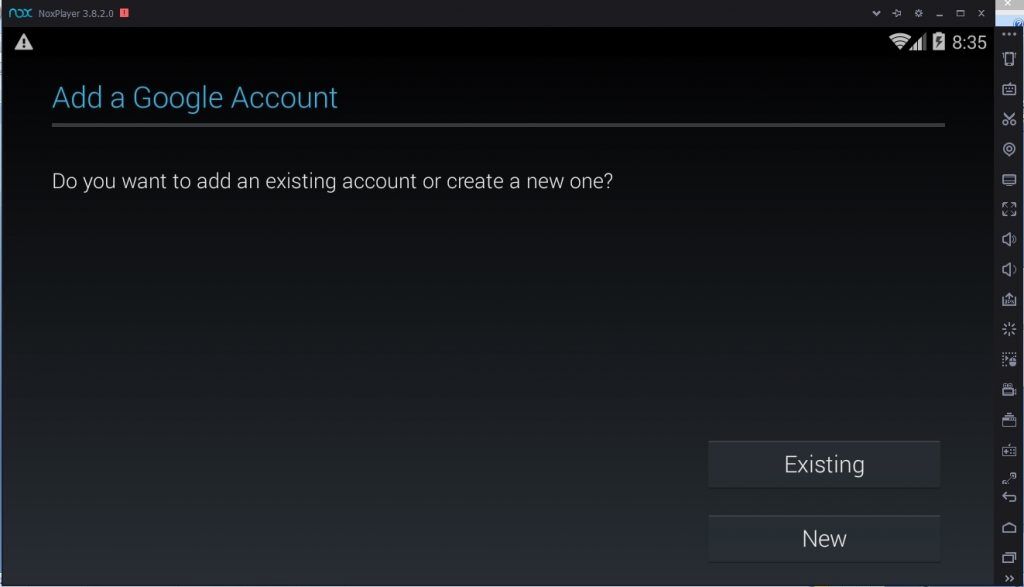Launch the video recorder icon
Image resolution: width=1024 pixels, height=587 pixels.
[1008, 389]
